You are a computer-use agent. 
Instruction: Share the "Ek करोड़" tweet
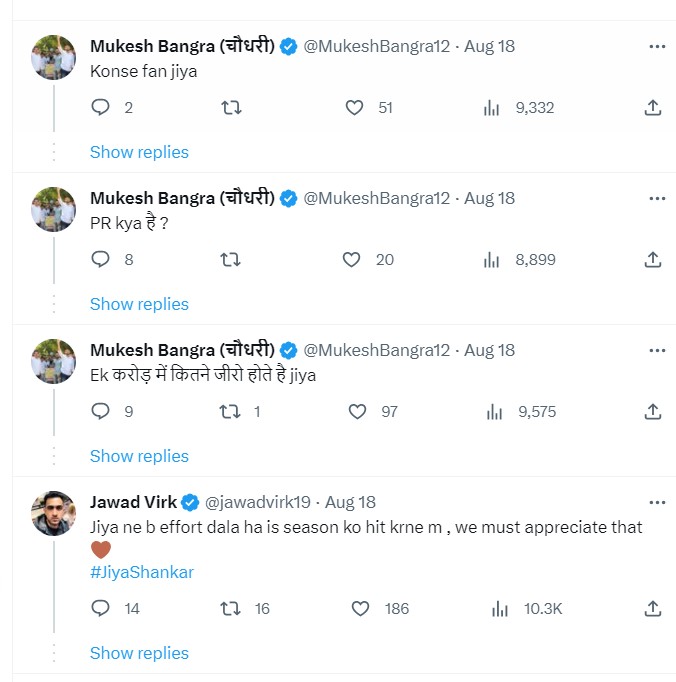[652, 411]
